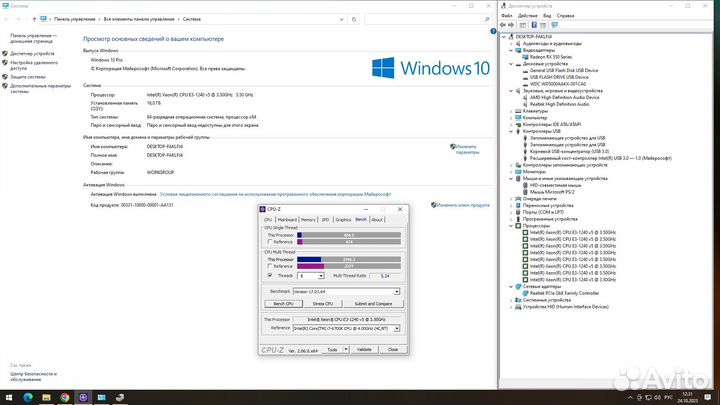This screenshot has height=405, width=720.
Task: Open the Reference processor dropdown
Action: [x=396, y=328]
